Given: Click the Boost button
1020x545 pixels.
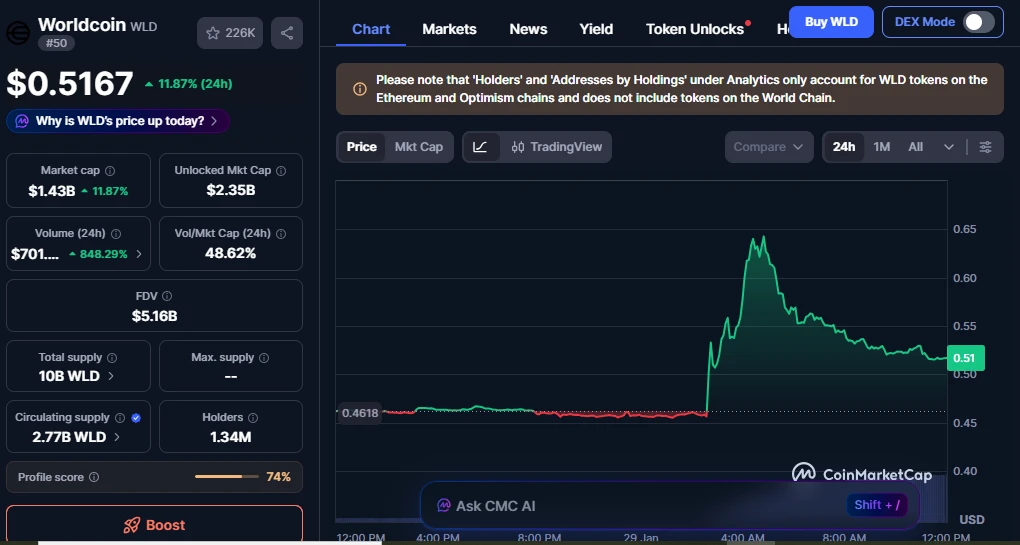Looking at the screenshot, I should pyautogui.click(x=154, y=525).
